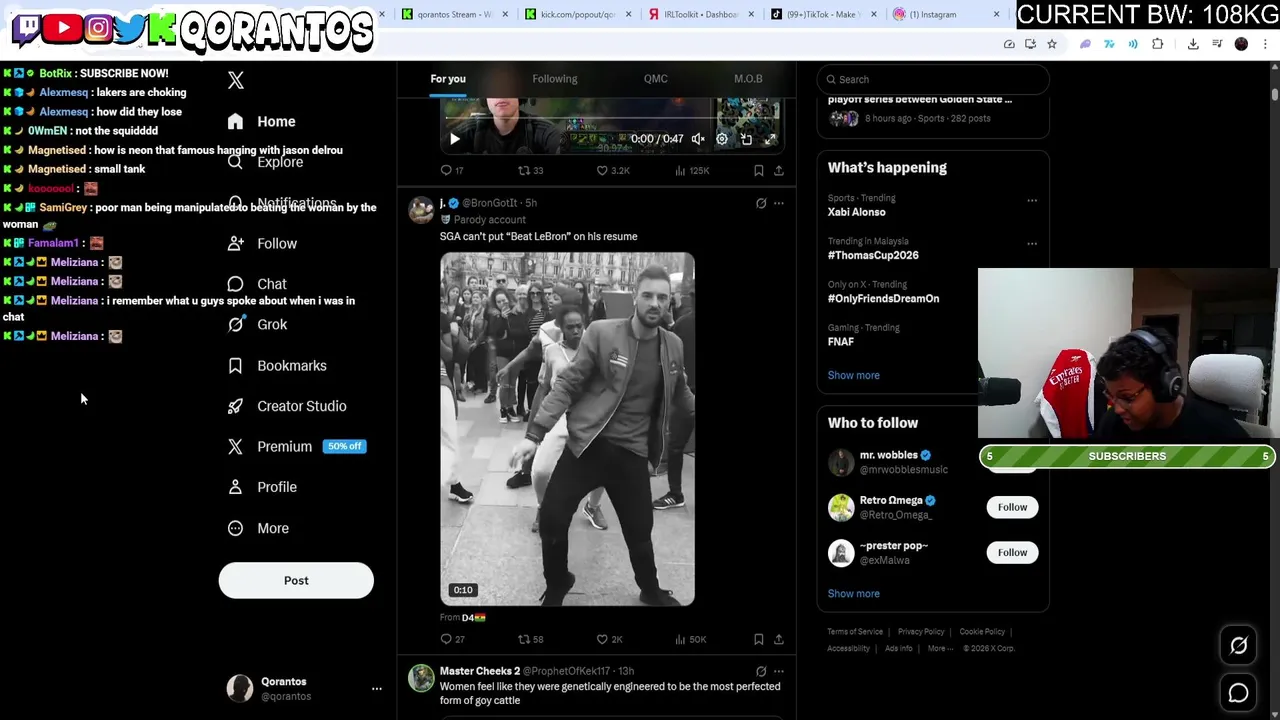Share the top video post
Viewport: 1280px width, 720px height.
(779, 171)
